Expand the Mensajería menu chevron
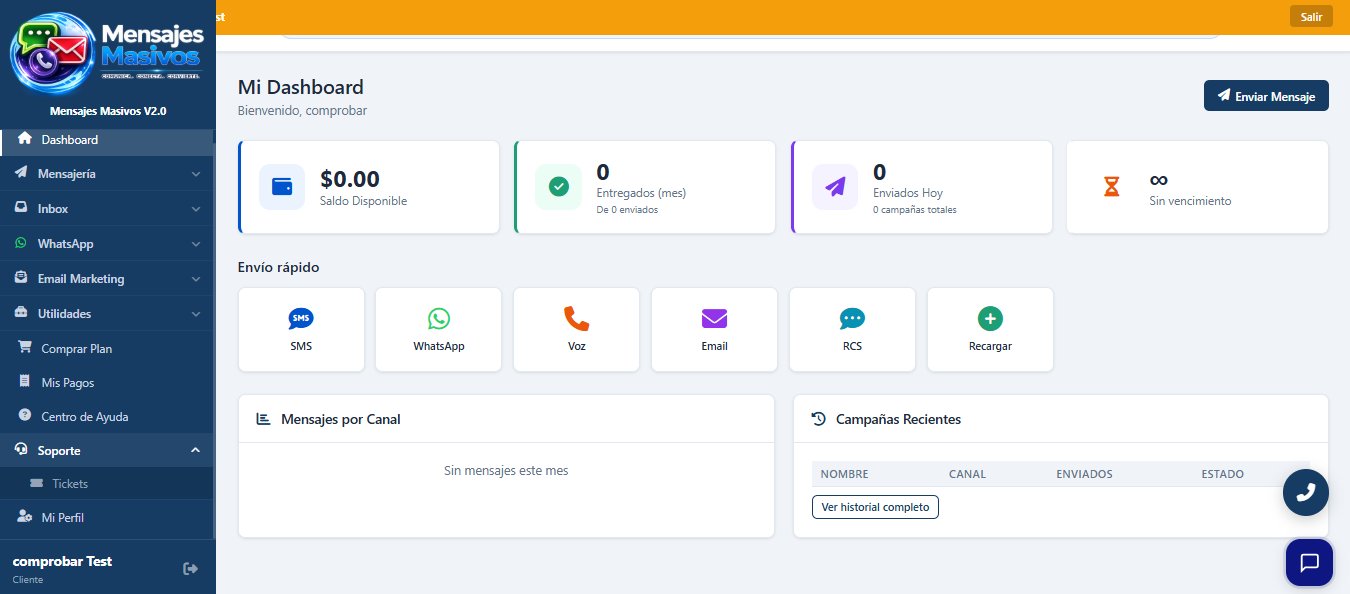1350x594 pixels. 196,174
